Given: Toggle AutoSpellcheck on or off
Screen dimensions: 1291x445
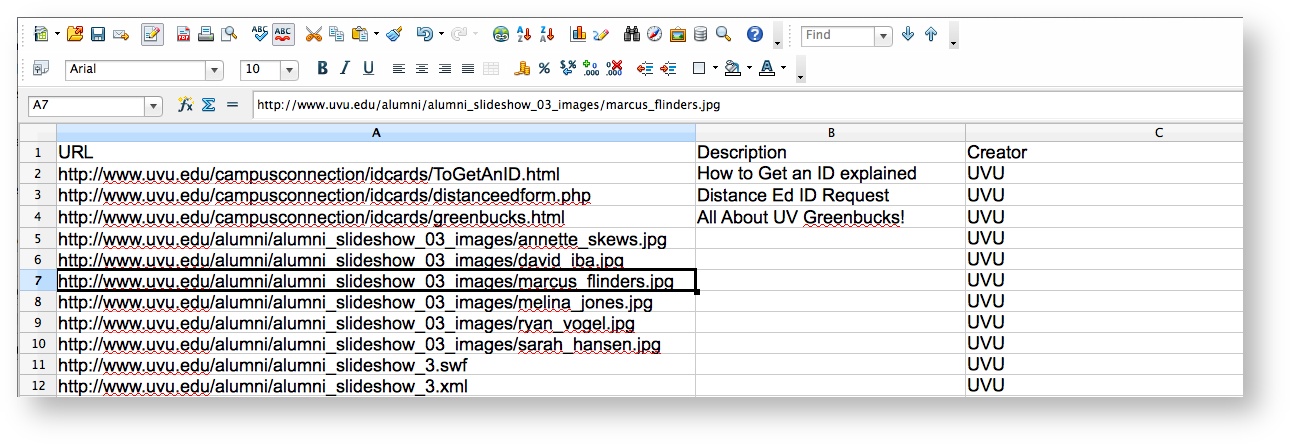Looking at the screenshot, I should pos(283,35).
